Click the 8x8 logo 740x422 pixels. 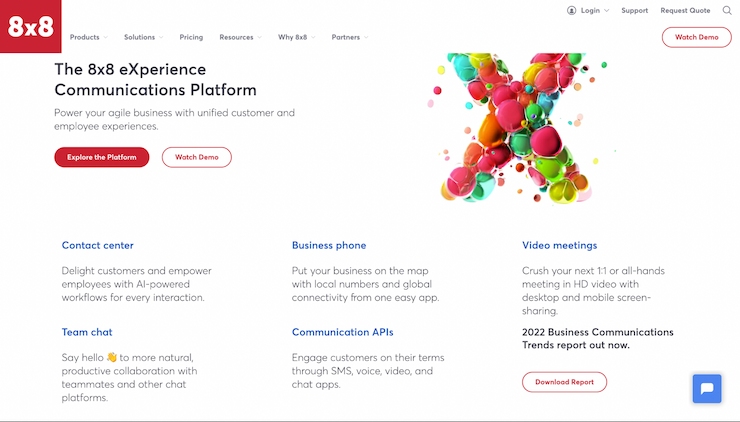(31, 26)
